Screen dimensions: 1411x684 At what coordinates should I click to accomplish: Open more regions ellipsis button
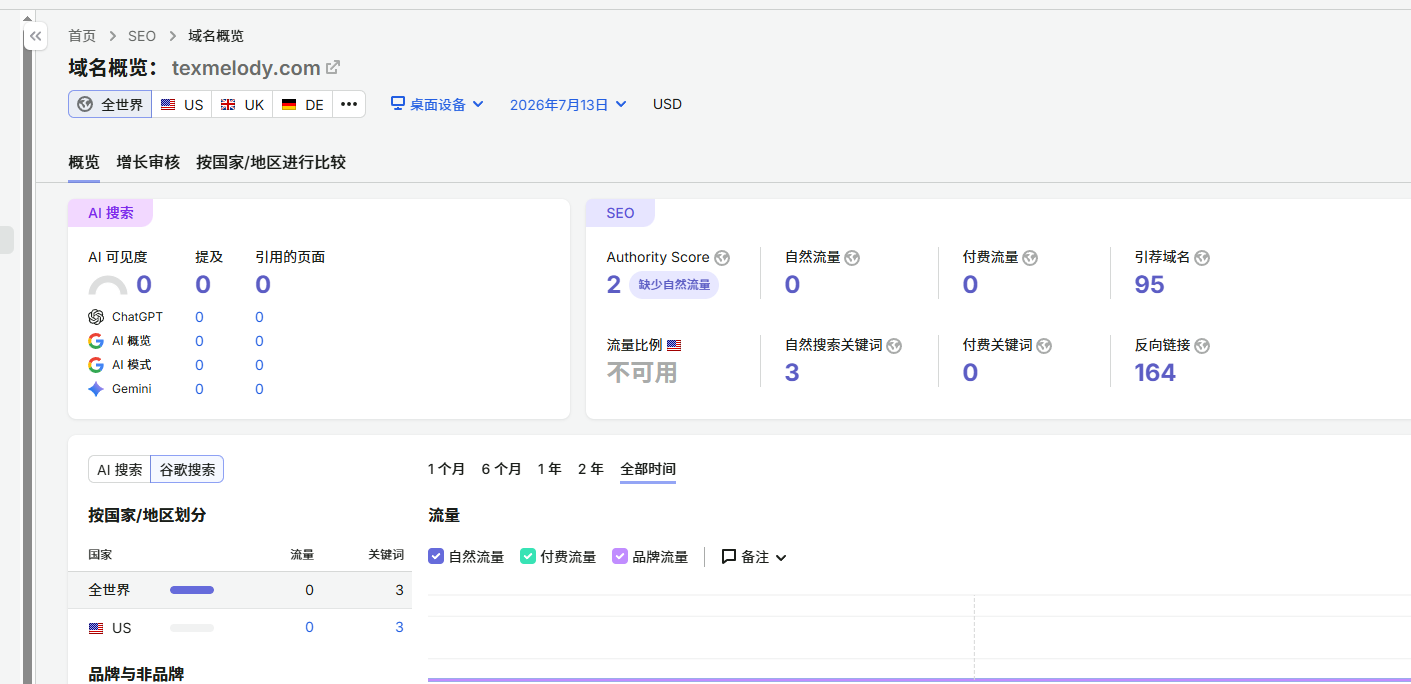[x=349, y=104]
